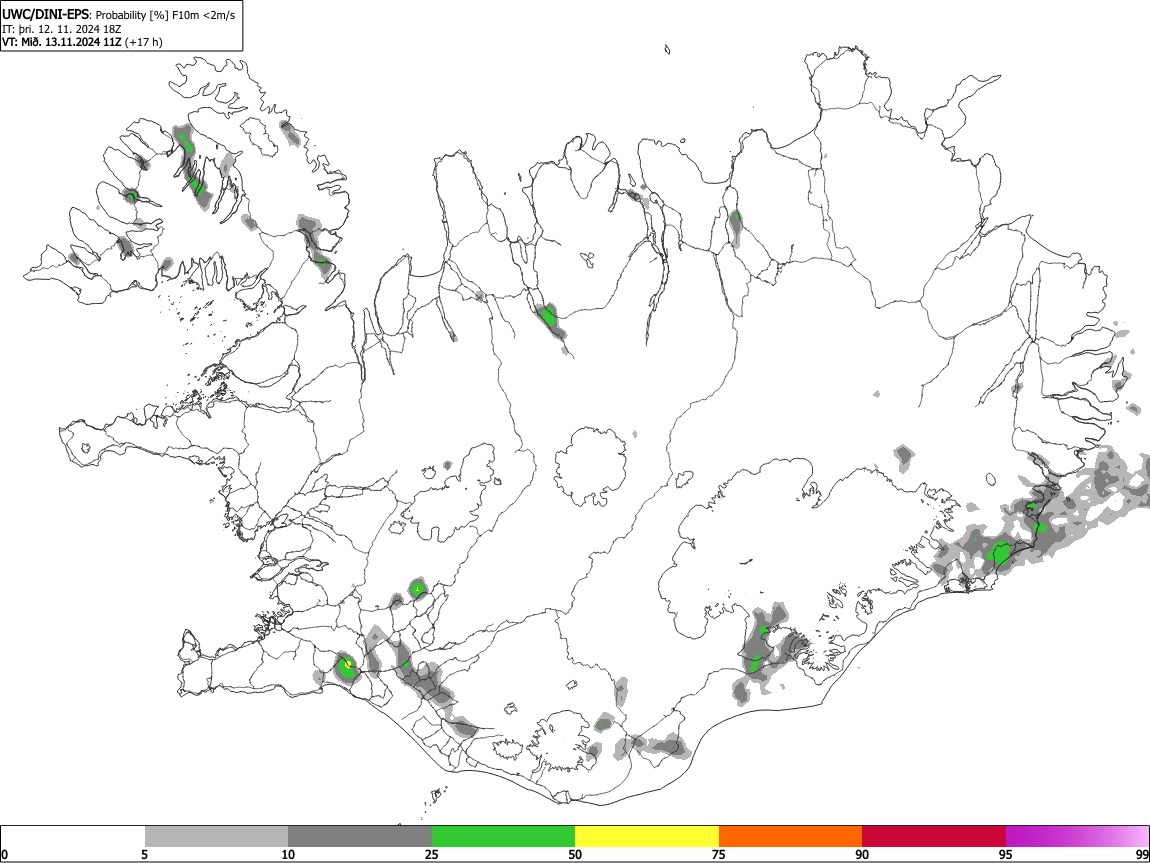The height and width of the screenshot is (863, 1150).
Task: Click the legend value '25'
Action: (x=432, y=854)
